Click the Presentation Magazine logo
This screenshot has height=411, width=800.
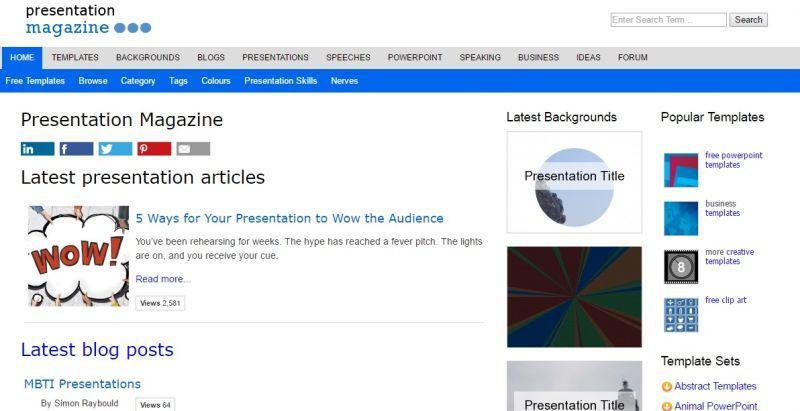pos(88,19)
